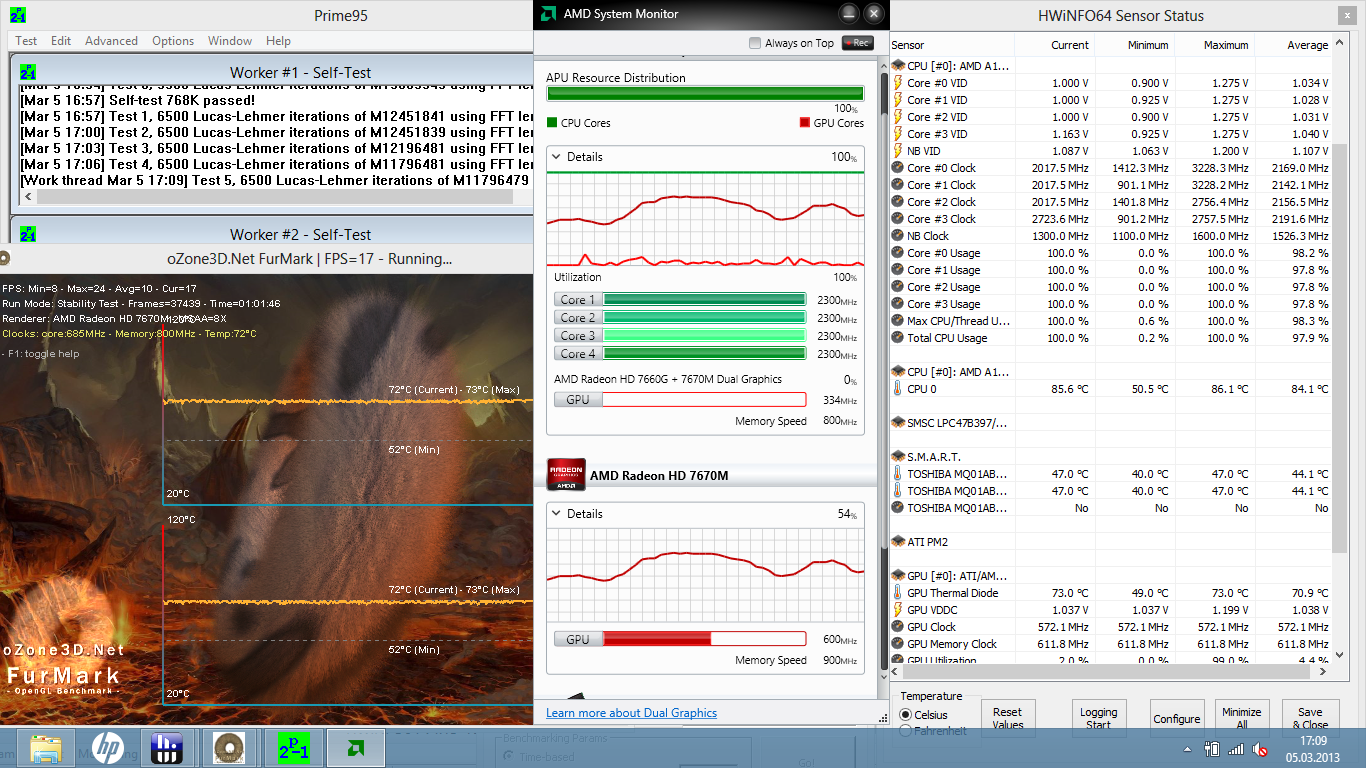Click FurMark text 'F1: toggle help'
This screenshot has width=1366, height=768.
(42, 354)
